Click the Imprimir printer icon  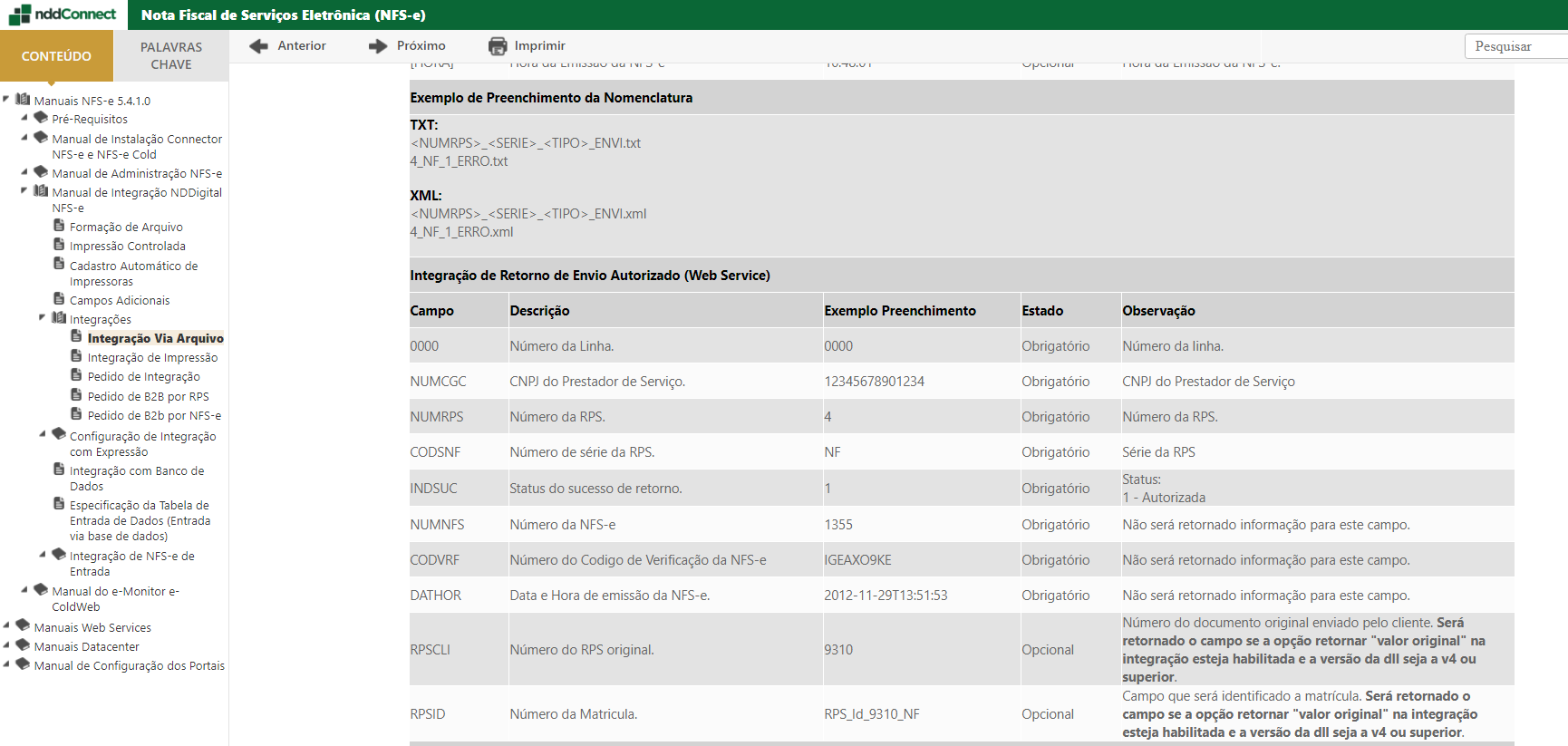(498, 46)
